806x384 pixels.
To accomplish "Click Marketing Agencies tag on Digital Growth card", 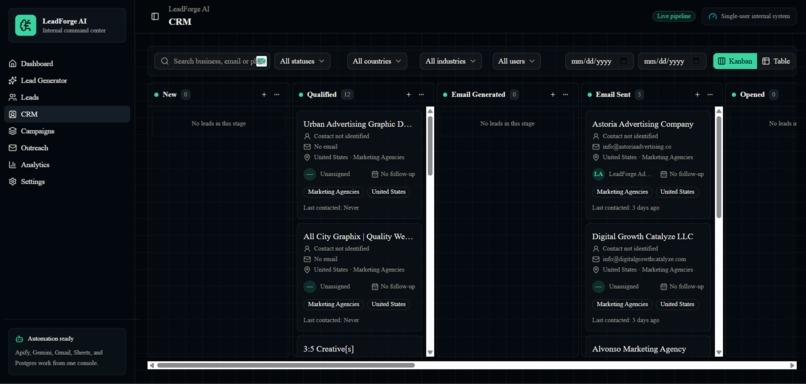I will [x=622, y=304].
